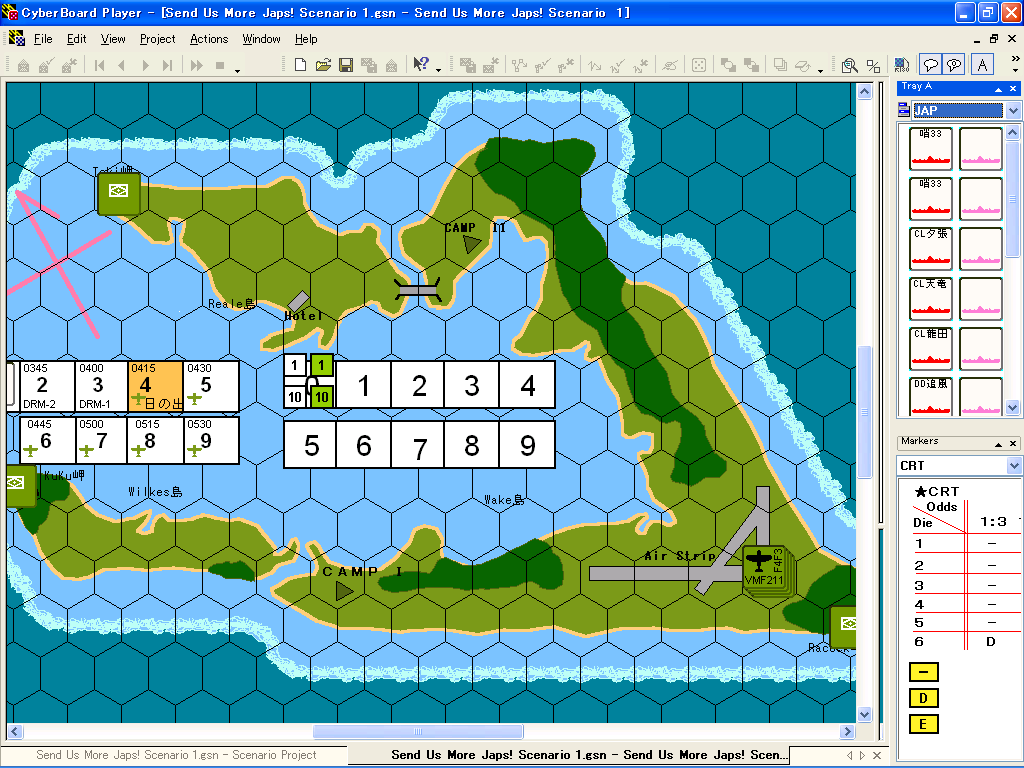Fast-forward the move playback
The height and width of the screenshot is (768, 1024).
(196, 65)
